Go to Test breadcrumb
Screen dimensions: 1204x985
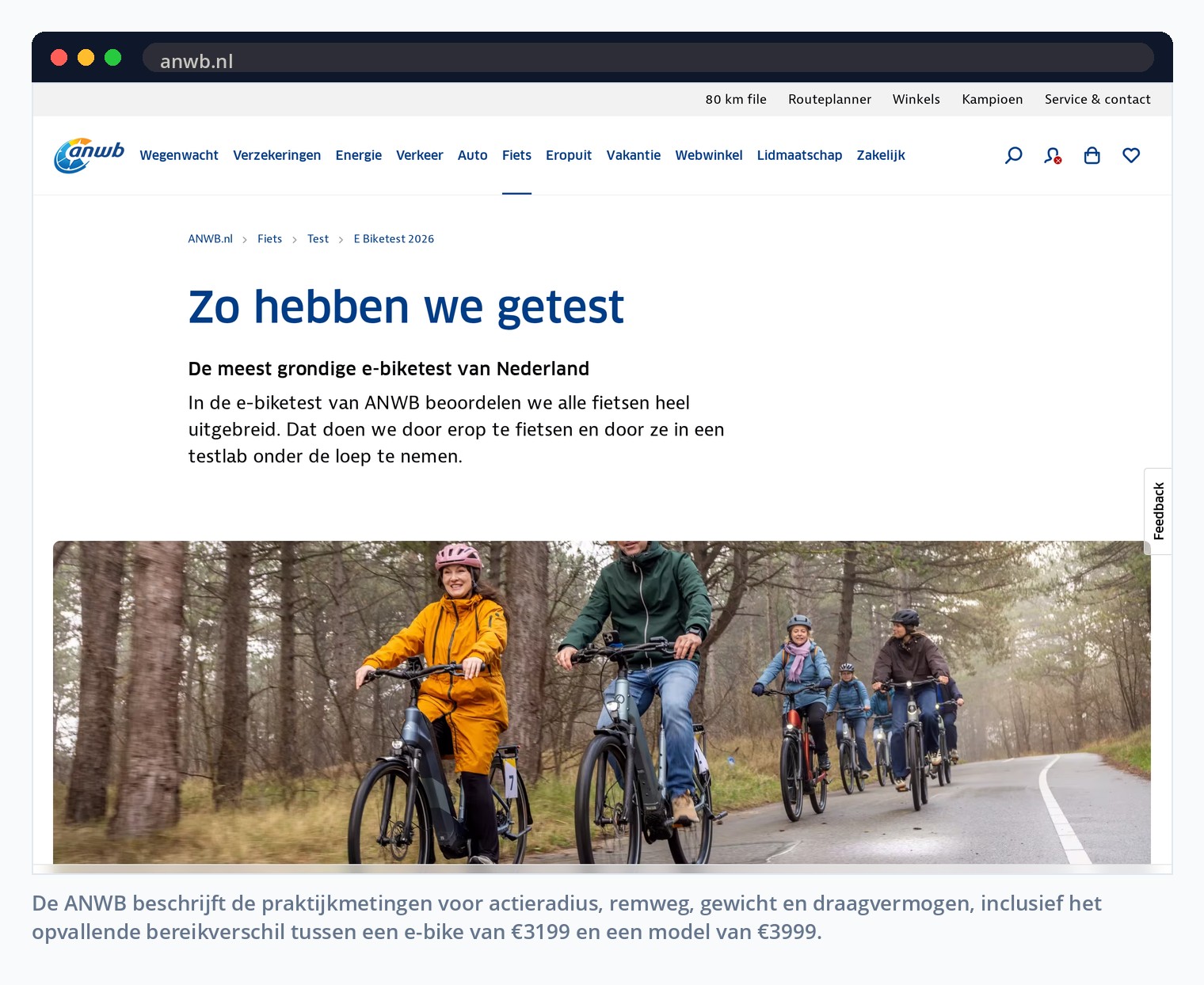coord(318,238)
